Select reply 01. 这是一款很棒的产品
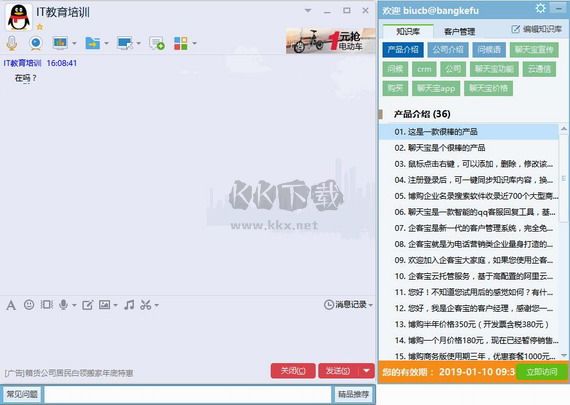The width and height of the screenshot is (570, 405). [x=469, y=132]
